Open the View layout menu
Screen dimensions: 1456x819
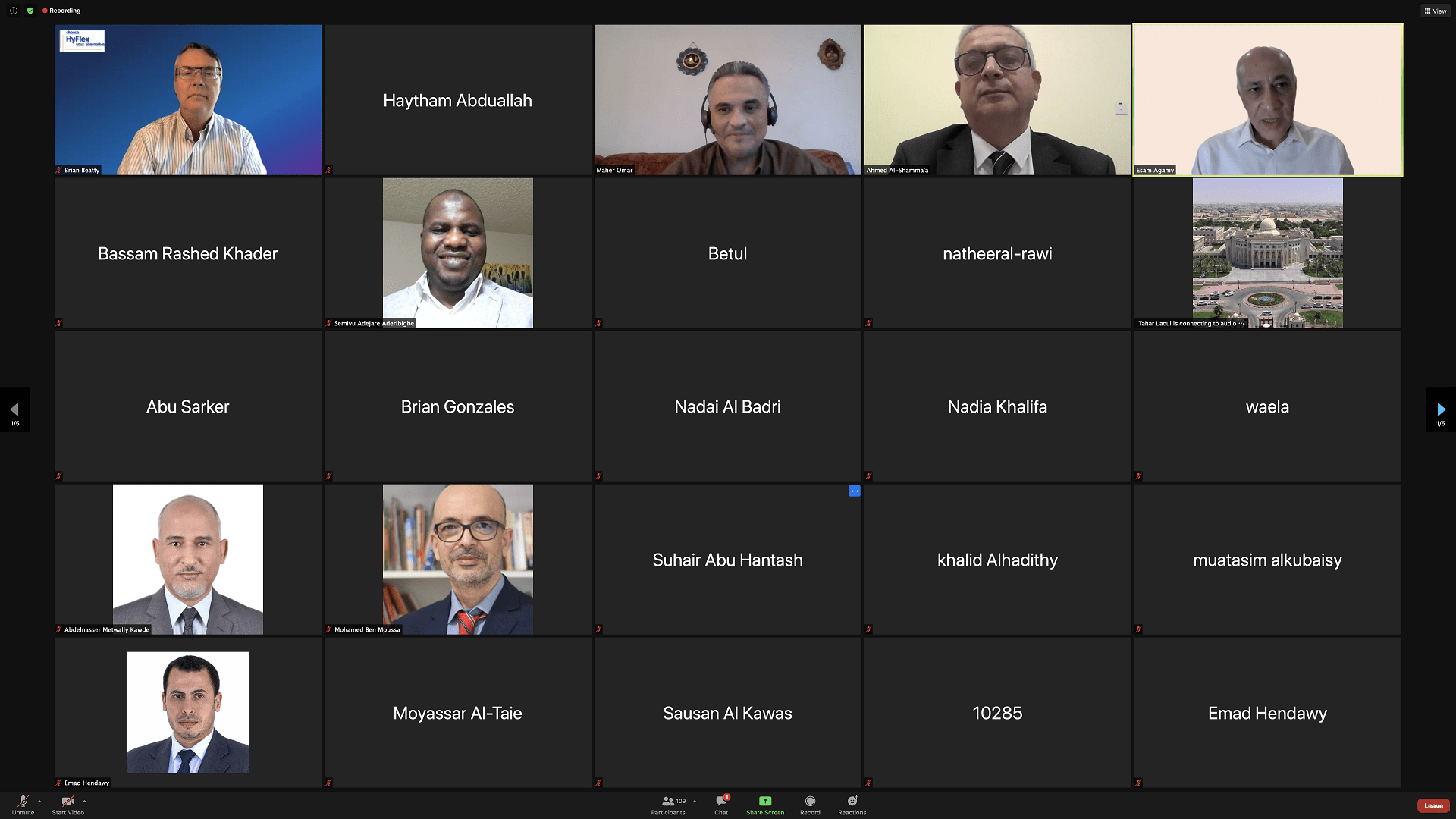[1435, 11]
